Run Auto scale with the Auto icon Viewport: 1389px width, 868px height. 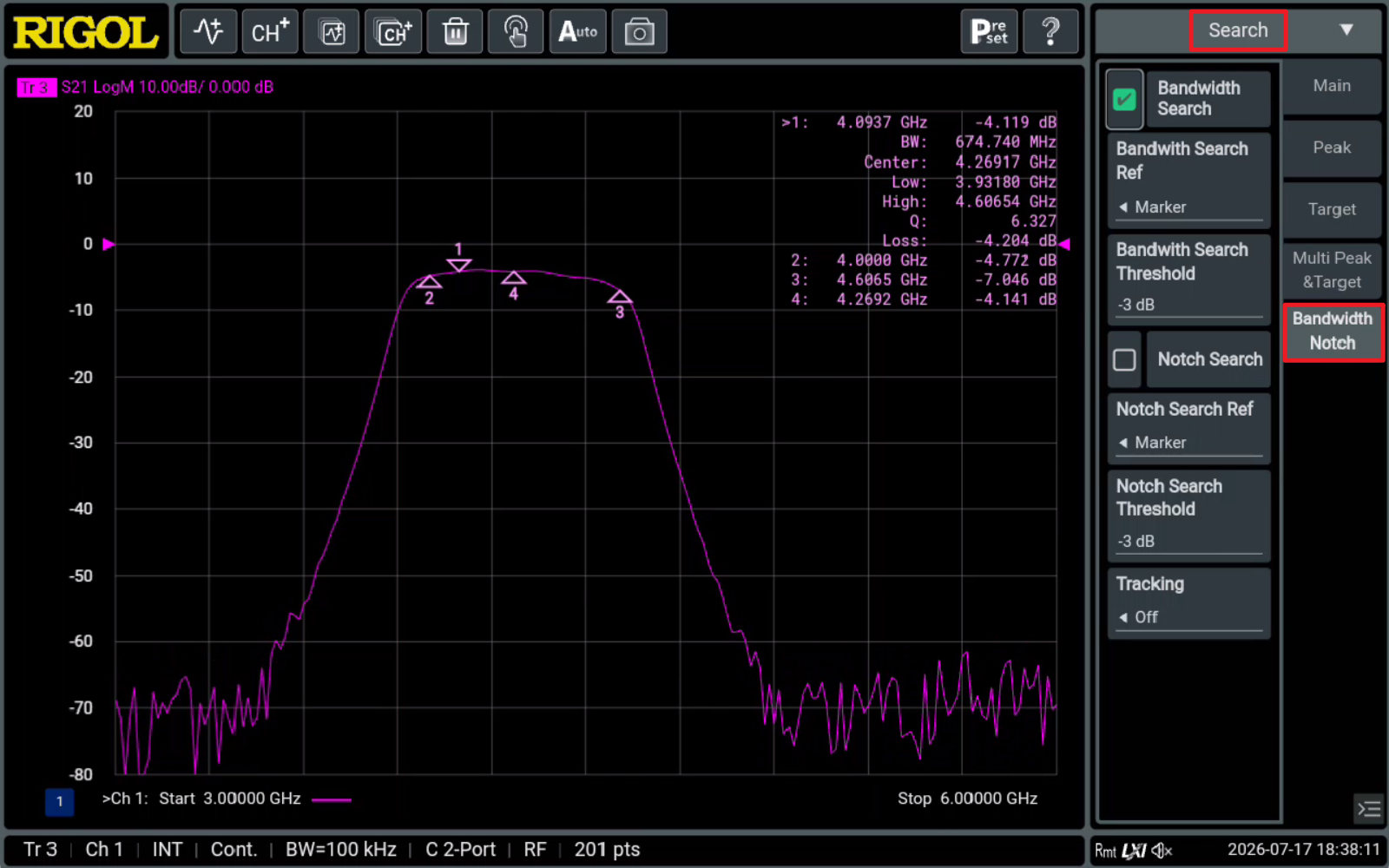(x=578, y=32)
